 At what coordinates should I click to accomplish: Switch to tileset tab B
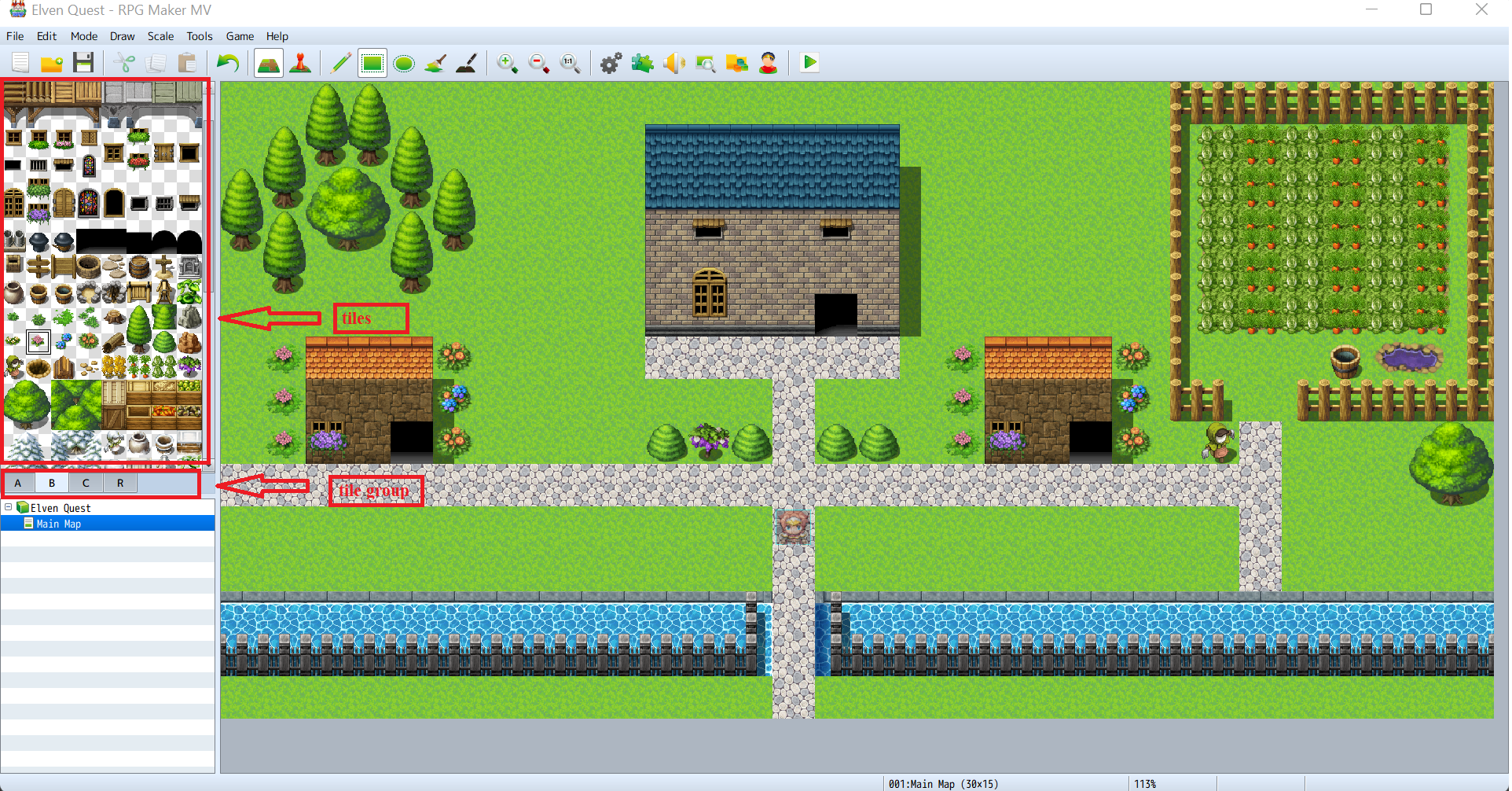tap(52, 483)
